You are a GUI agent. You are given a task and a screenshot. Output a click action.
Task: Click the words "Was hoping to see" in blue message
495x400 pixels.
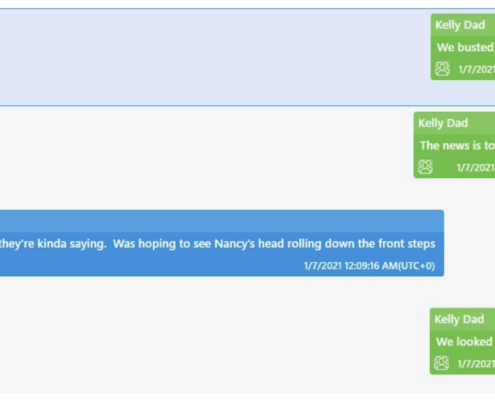(x=162, y=244)
